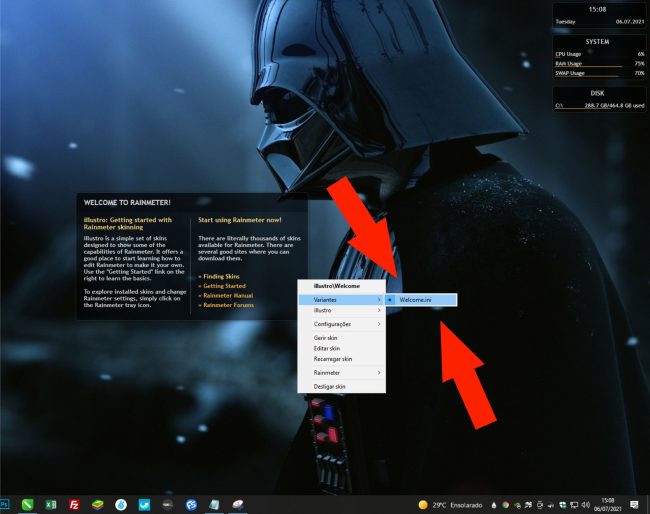The width and height of the screenshot is (650, 514).
Task: Open Photoshop from the taskbar
Action: tap(5, 505)
